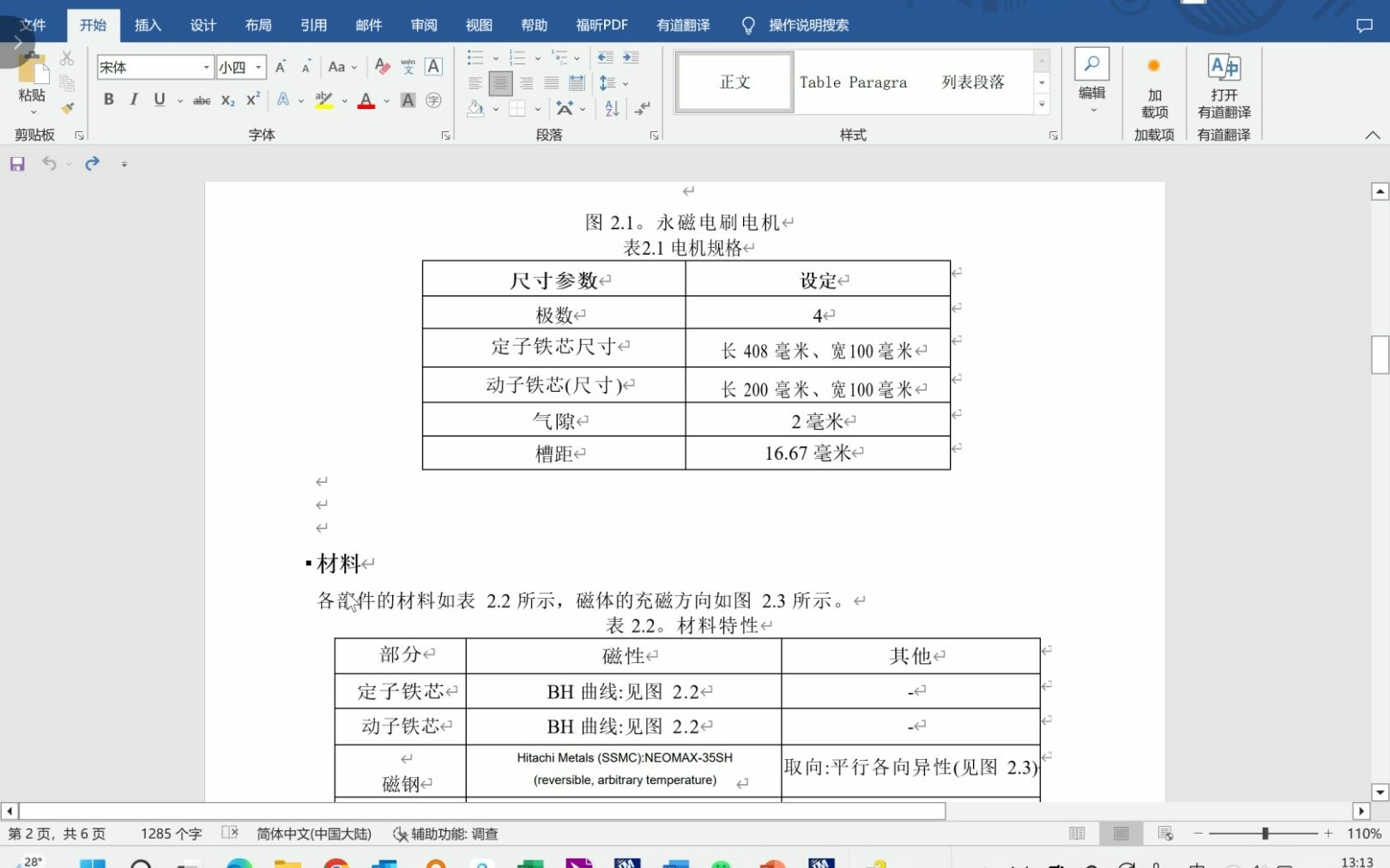Click the vertical scrollbar thumb
The height and width of the screenshot is (868, 1390).
(x=1380, y=354)
